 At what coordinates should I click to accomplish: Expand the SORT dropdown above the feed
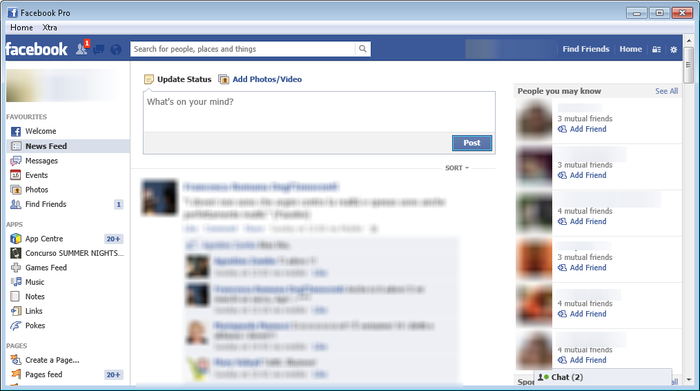pos(457,168)
